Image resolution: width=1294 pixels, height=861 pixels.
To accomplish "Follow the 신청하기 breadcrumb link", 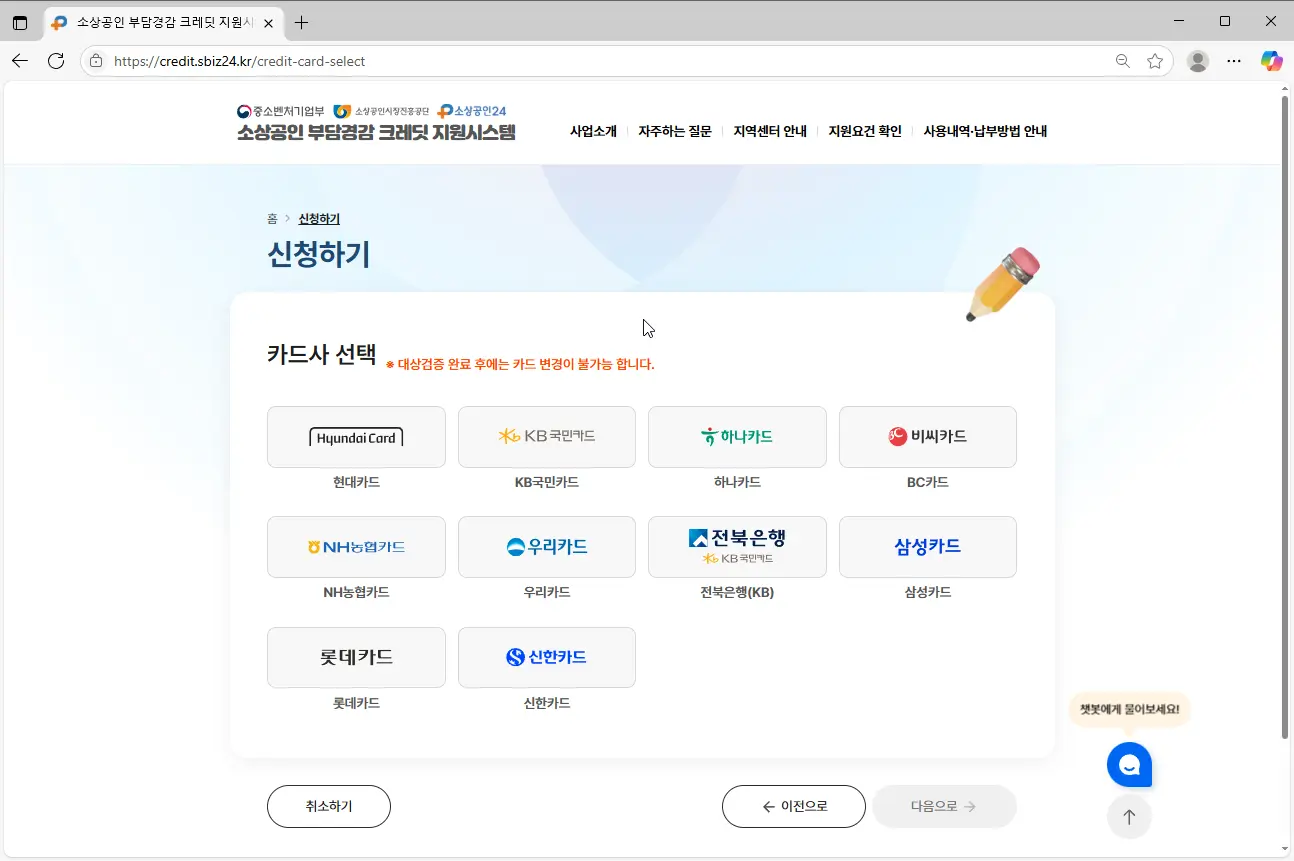I will pos(318,218).
